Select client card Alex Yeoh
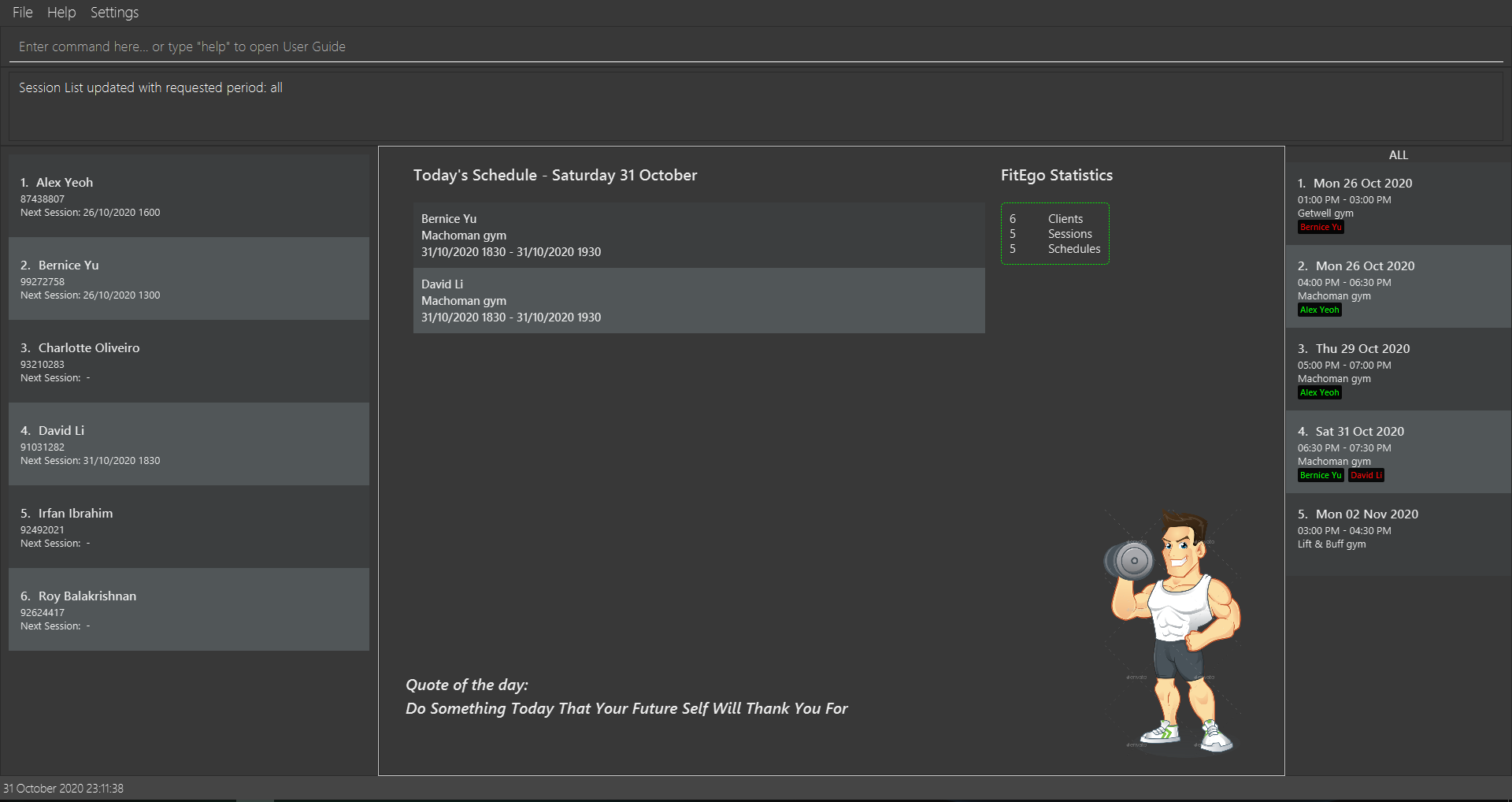Screen dimensions: 1512x802 click(189, 195)
